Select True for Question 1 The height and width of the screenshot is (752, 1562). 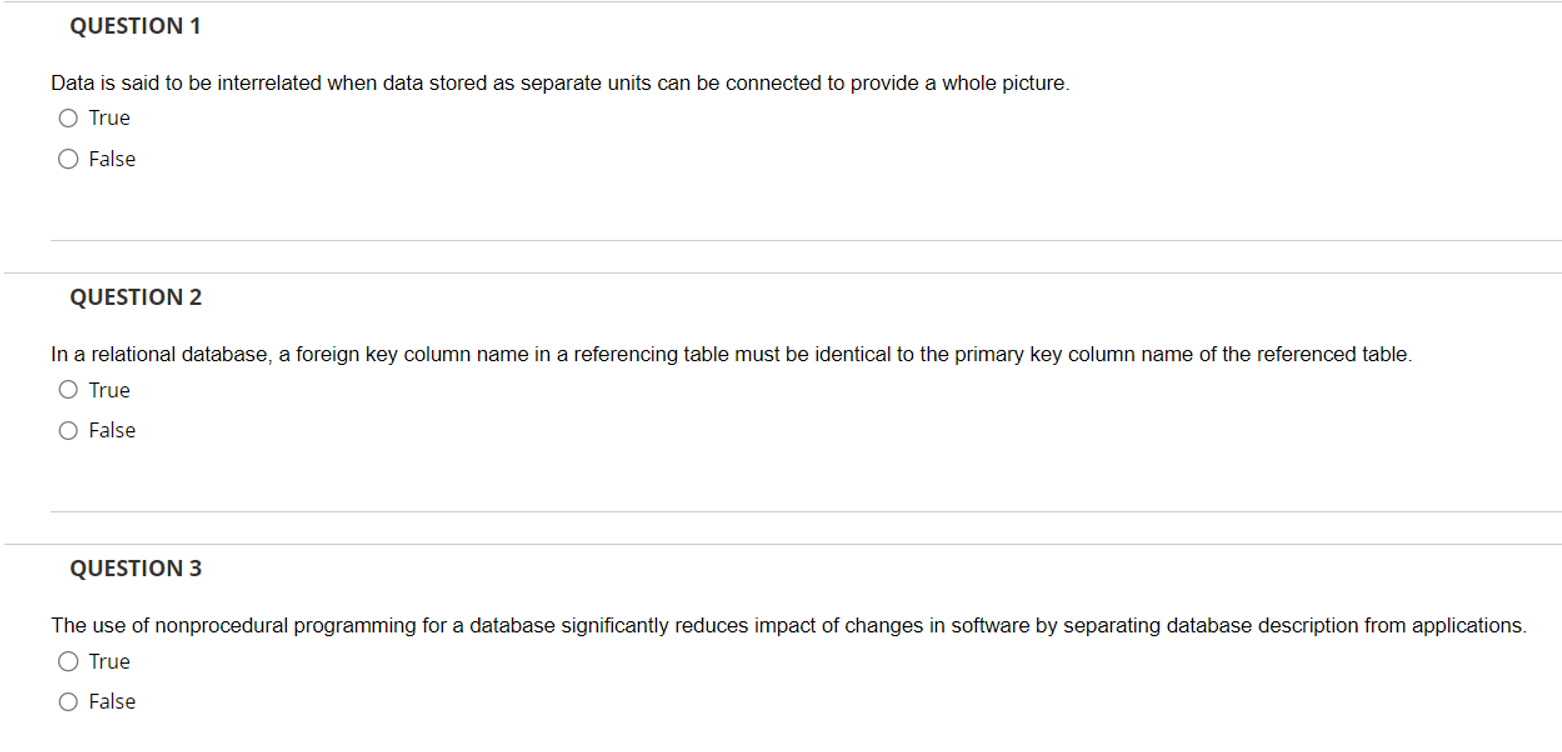(x=68, y=118)
